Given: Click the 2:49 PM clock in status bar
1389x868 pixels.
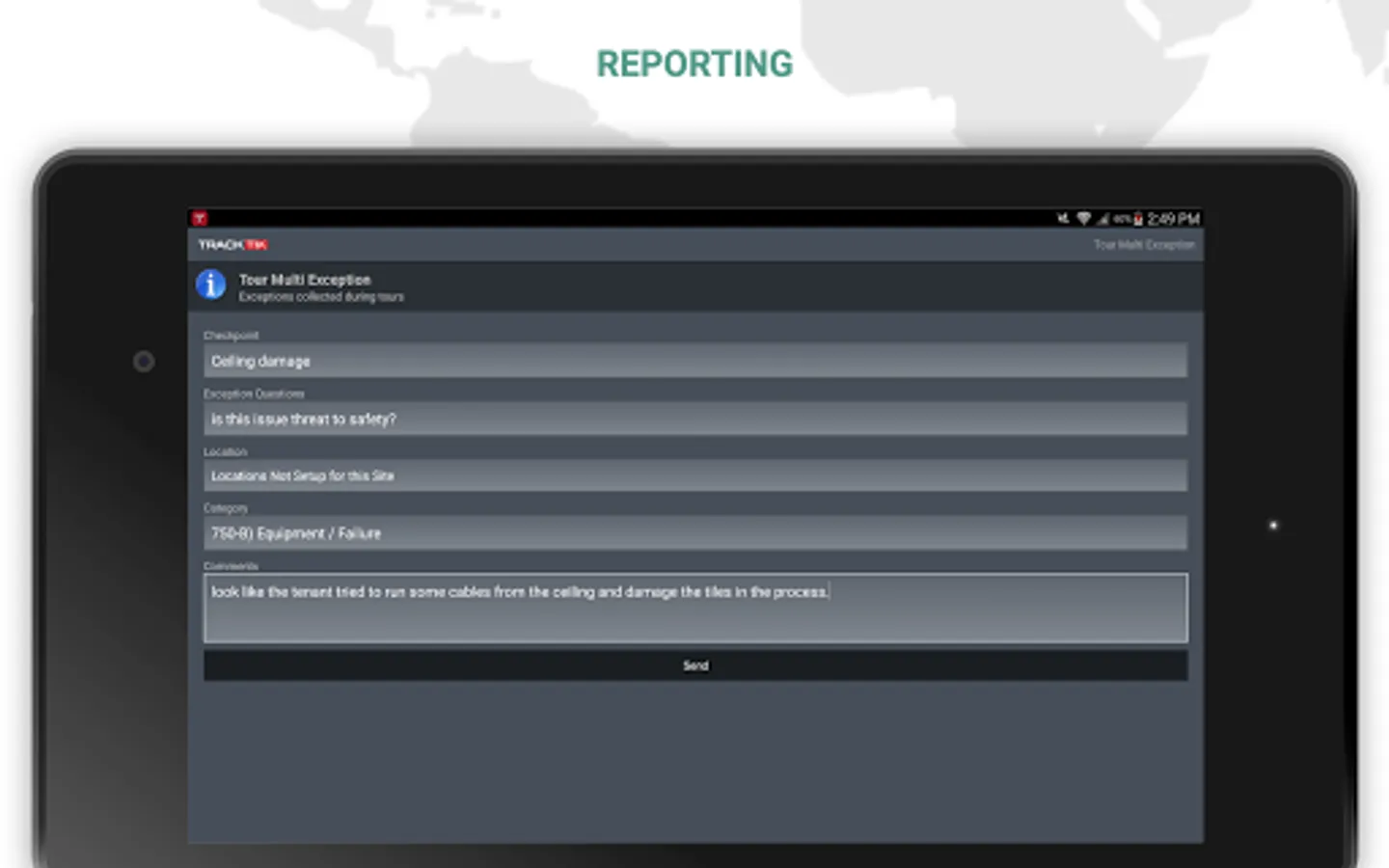Looking at the screenshot, I should click(1173, 219).
